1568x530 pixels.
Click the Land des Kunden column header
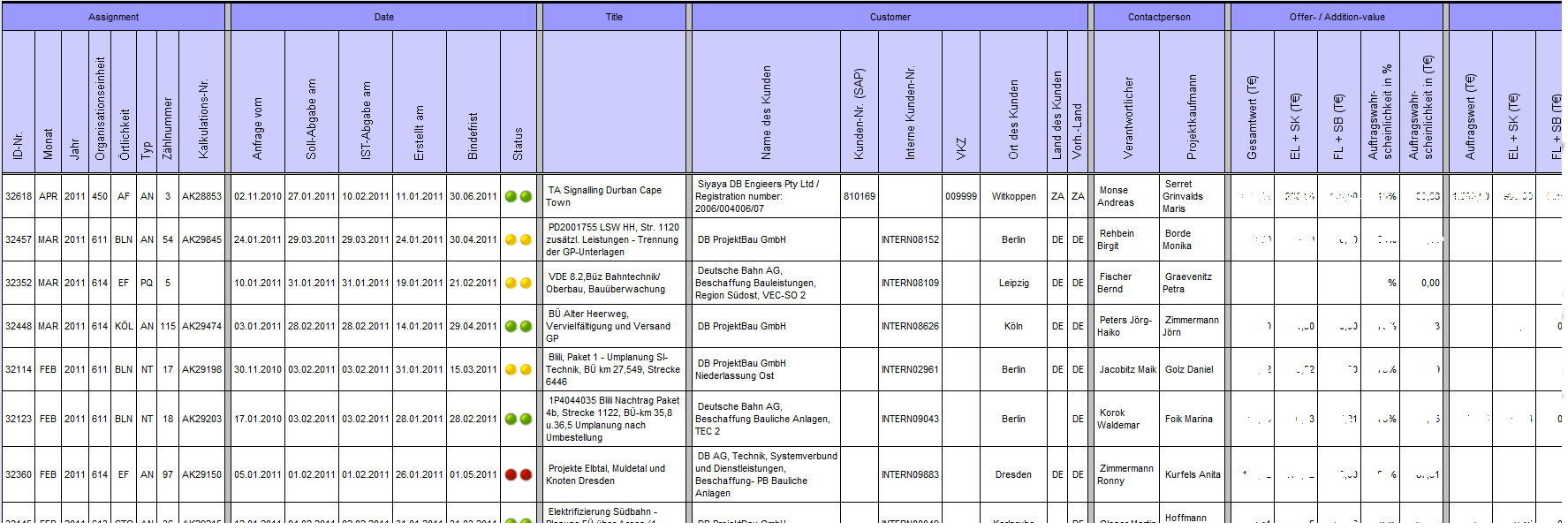point(1057,102)
